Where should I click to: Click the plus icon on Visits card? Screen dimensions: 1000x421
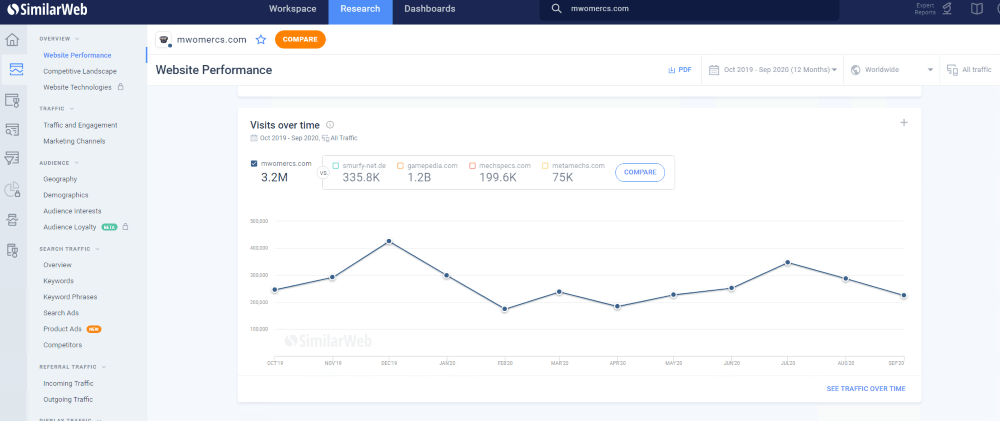[x=904, y=123]
